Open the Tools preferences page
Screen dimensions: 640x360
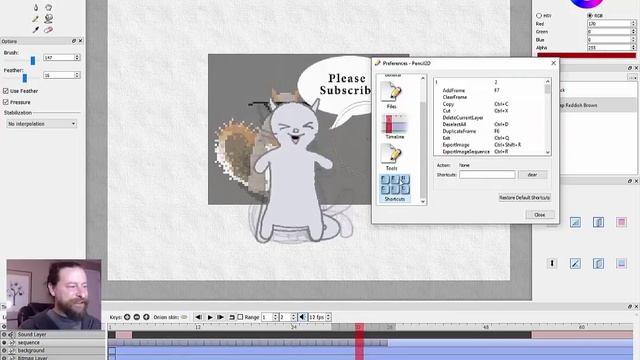[x=391, y=157]
